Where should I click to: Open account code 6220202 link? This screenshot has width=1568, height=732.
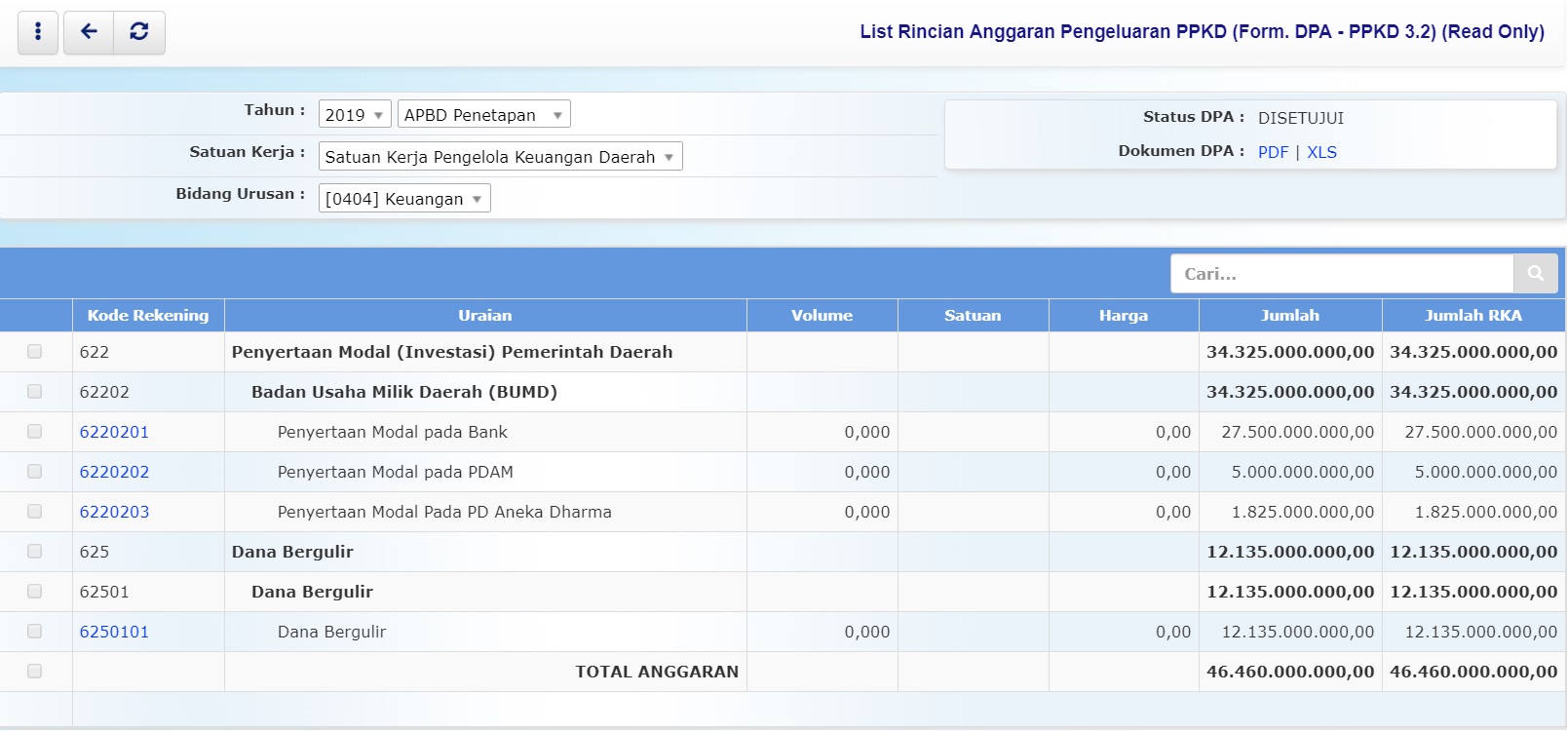(x=114, y=472)
